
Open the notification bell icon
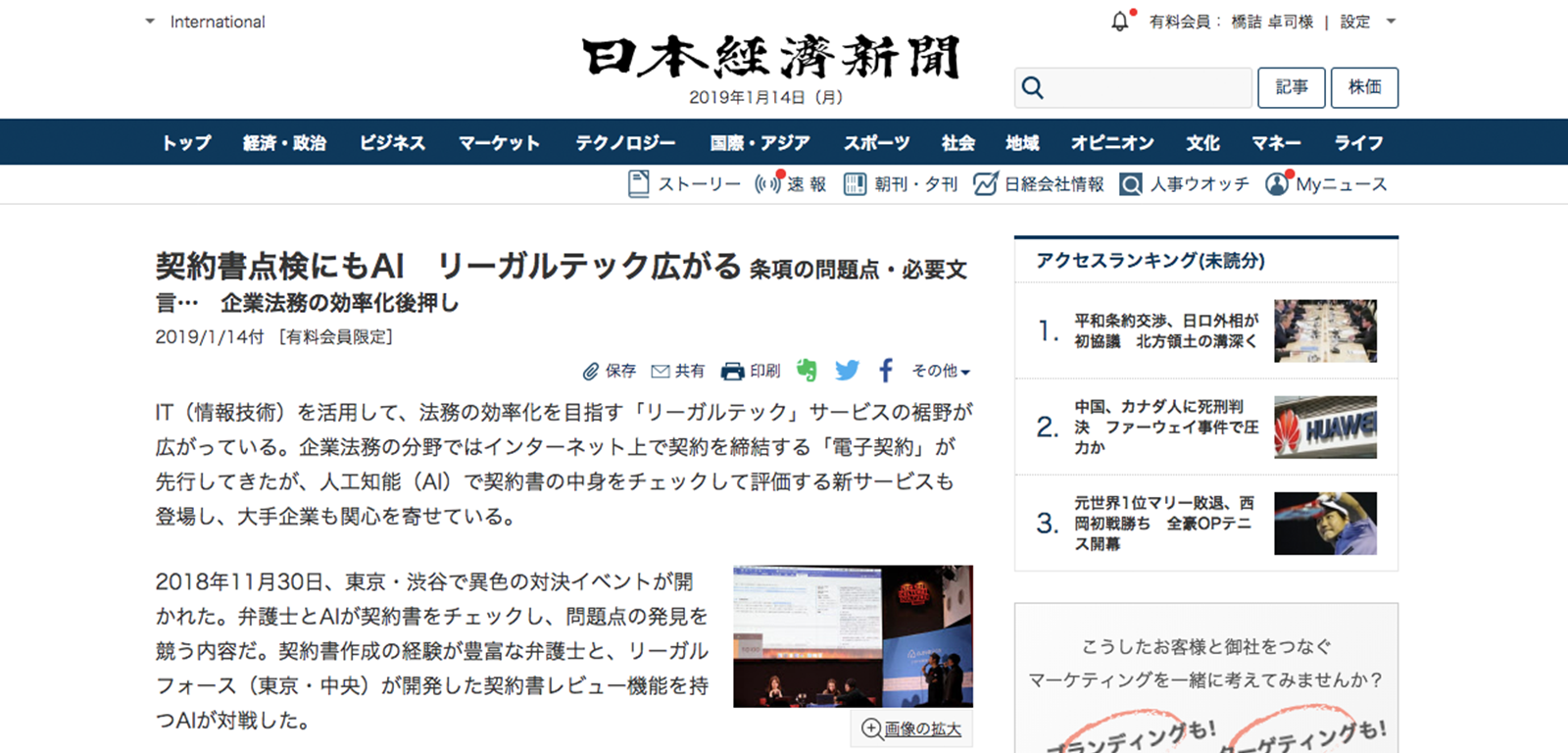click(1120, 21)
